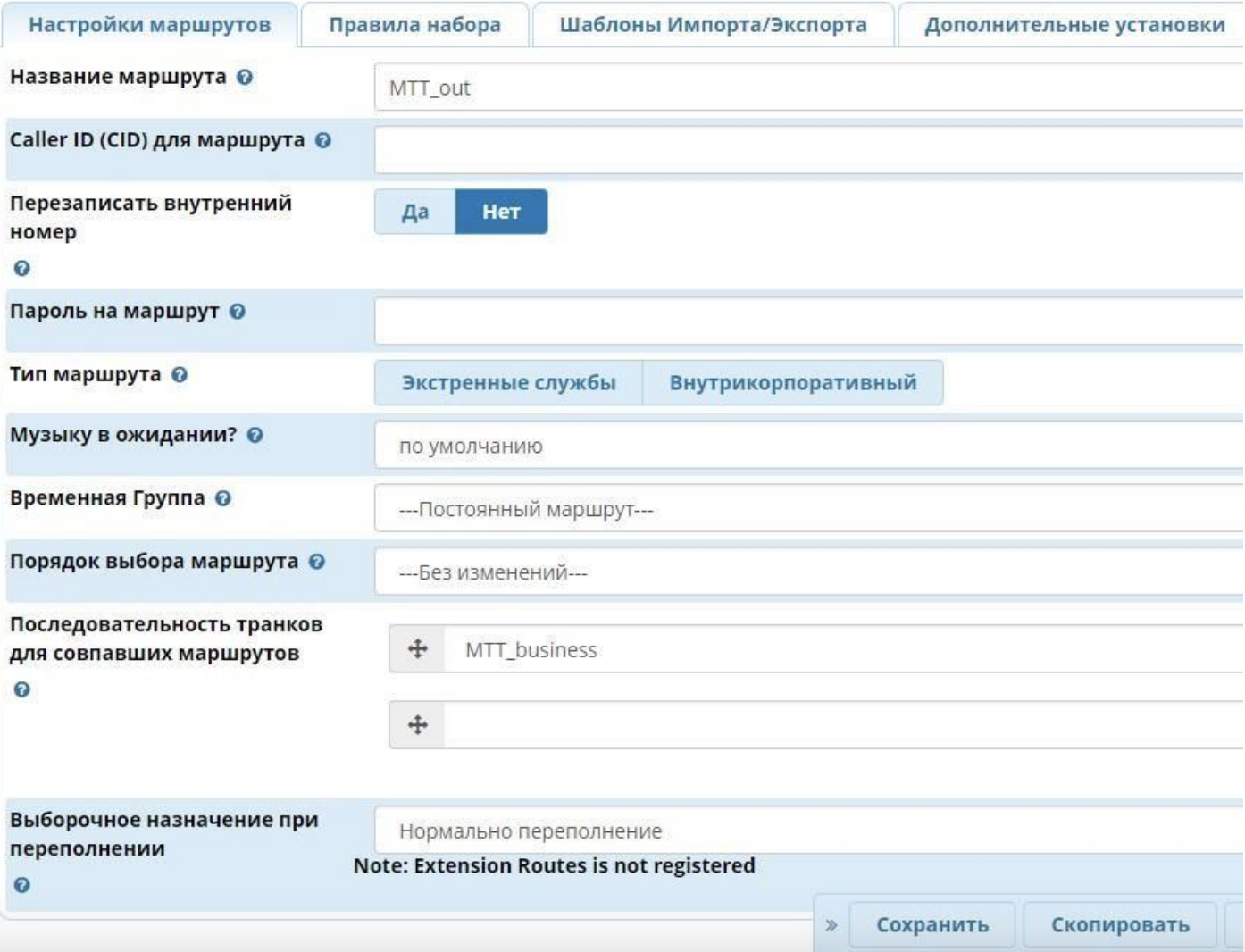Viewport: 1245px width, 952px height.
Task: Click help icon for Пароль на маршрут
Action: 238,312
